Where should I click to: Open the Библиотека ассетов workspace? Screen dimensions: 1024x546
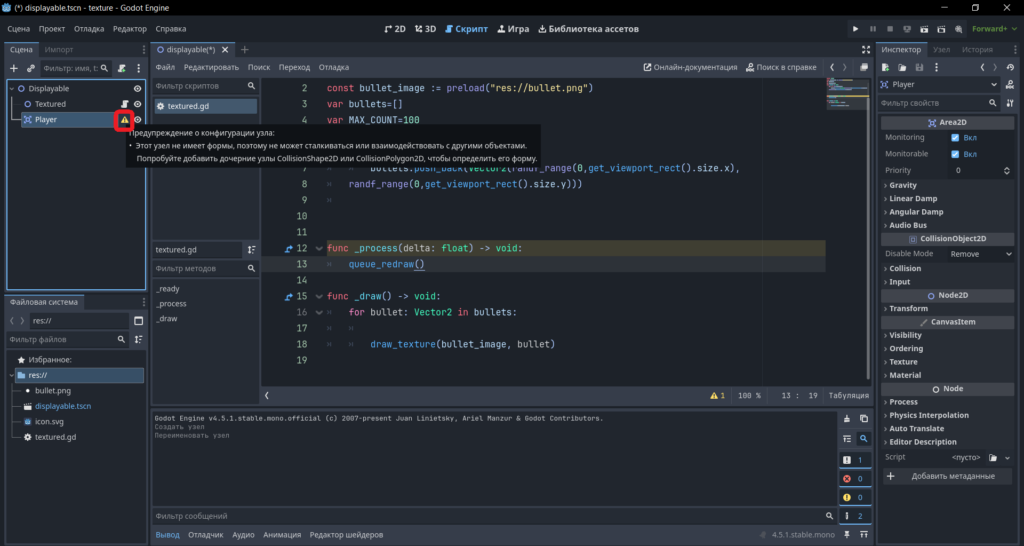point(588,29)
